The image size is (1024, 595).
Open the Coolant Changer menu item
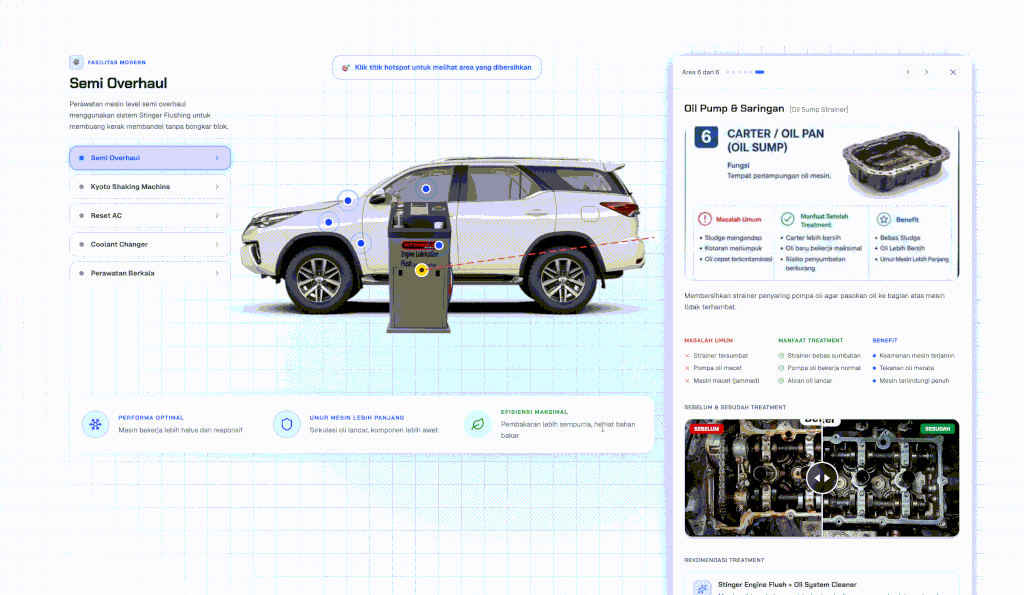[150, 244]
